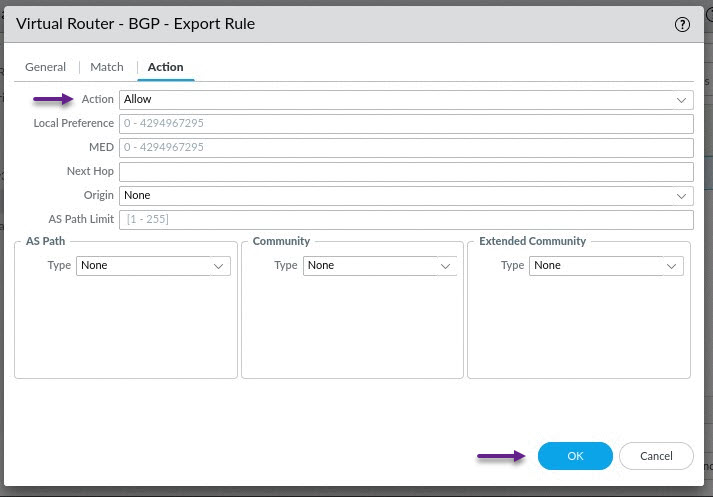Expand the AS Path Type combo box
This screenshot has height=497, width=713.
[153, 266]
